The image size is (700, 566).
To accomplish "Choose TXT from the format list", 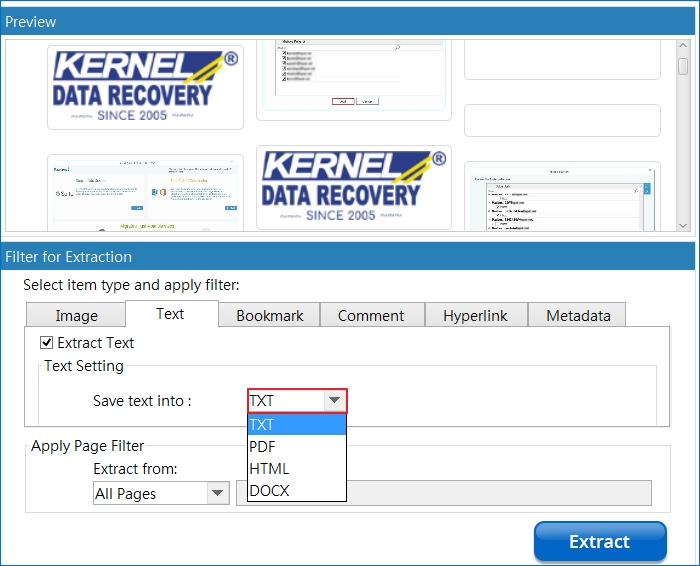I will (297, 424).
